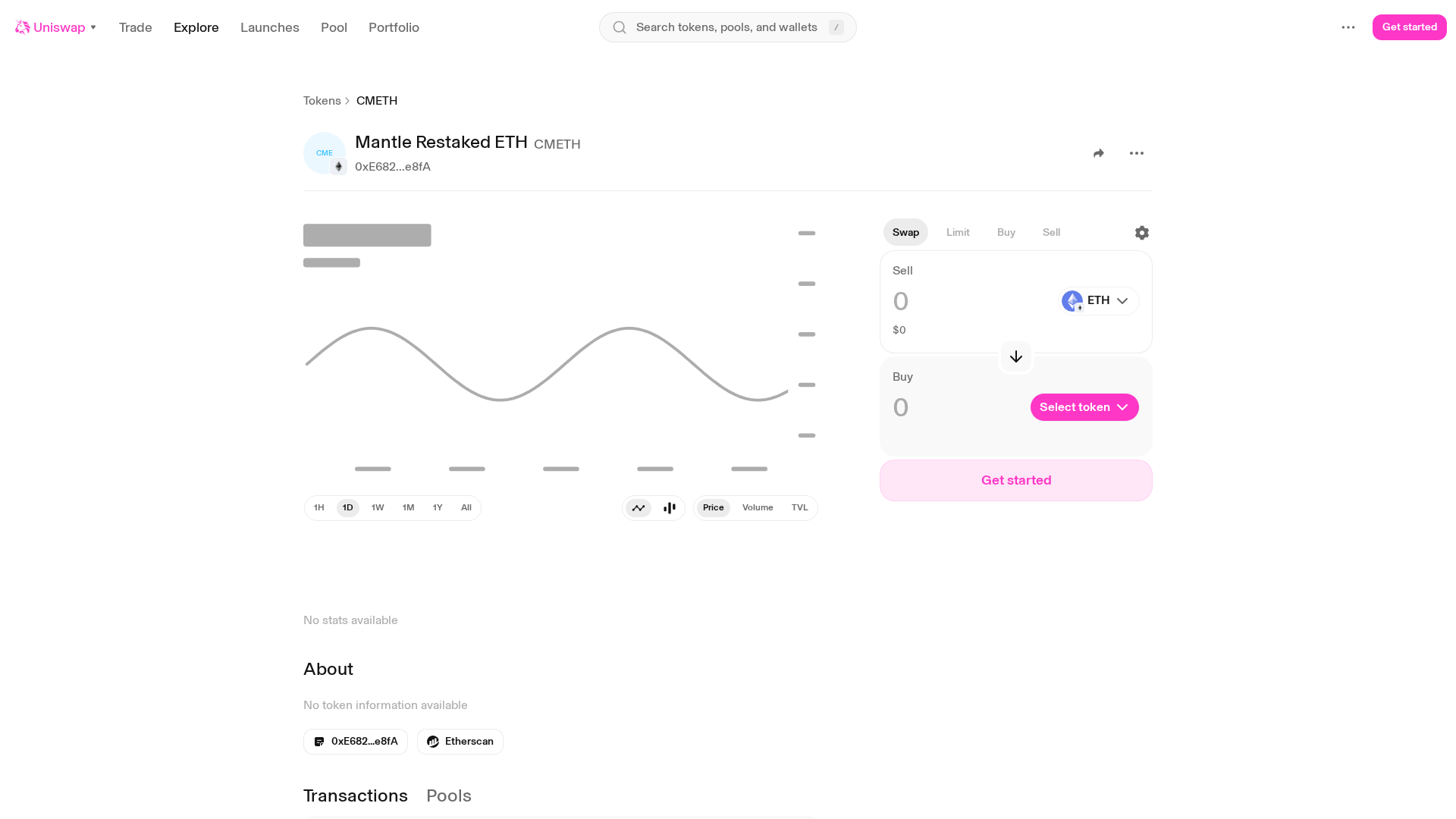Focus the search tokens, pools, and wallets field
This screenshot has width=1456, height=819.
pyautogui.click(x=728, y=27)
